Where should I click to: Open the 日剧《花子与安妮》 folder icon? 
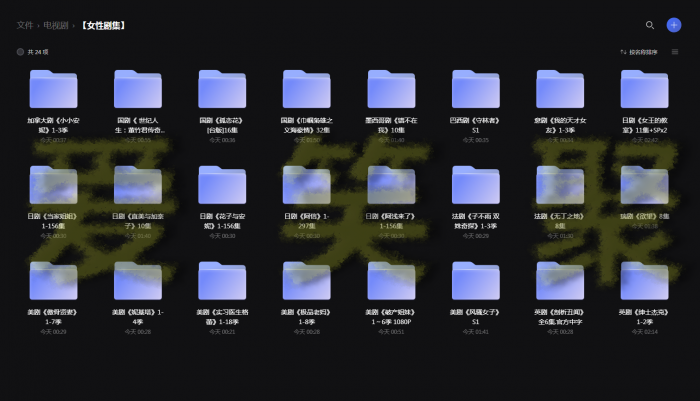222,185
